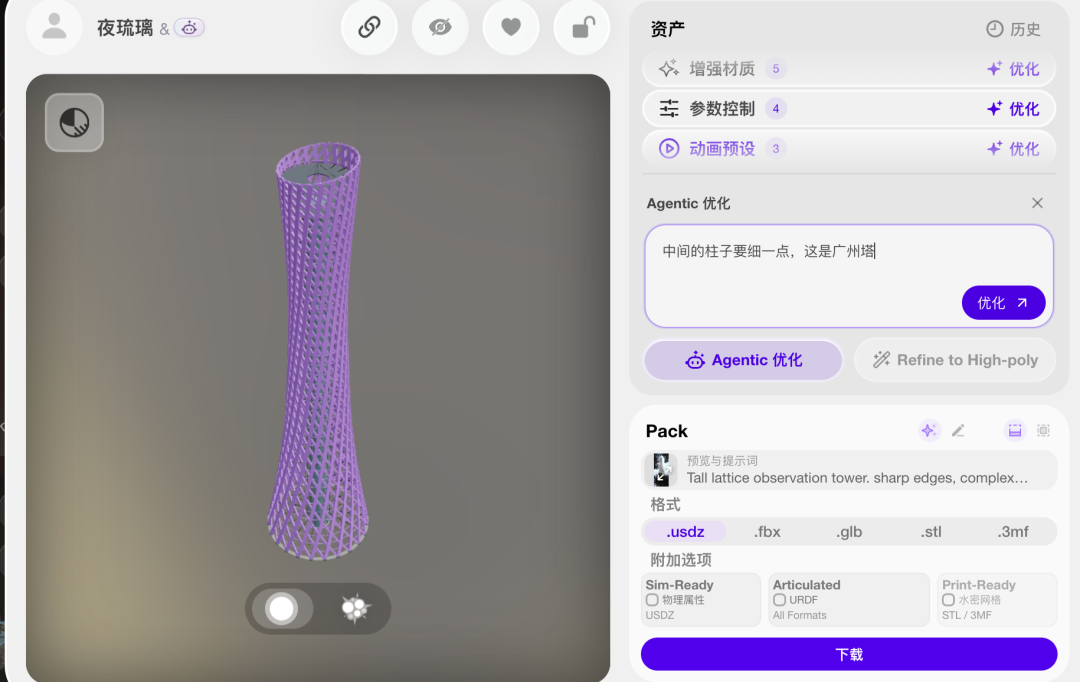
Task: Enable Print-Ready 水密网格 checkbox
Action: tap(948, 600)
